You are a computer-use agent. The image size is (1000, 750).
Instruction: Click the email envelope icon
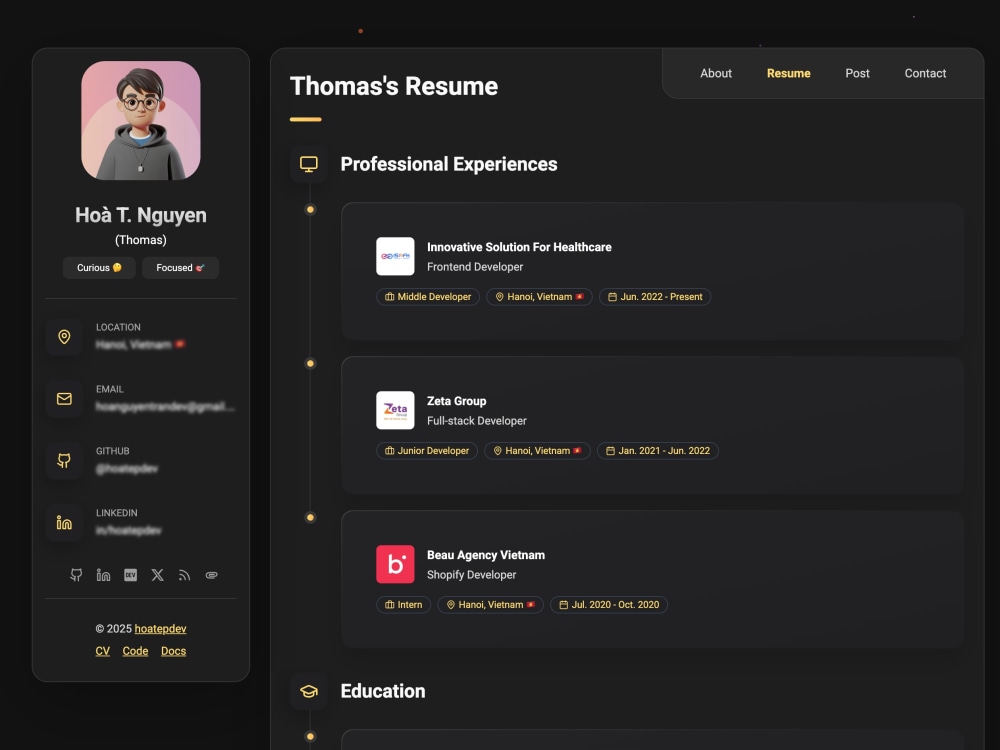click(64, 399)
